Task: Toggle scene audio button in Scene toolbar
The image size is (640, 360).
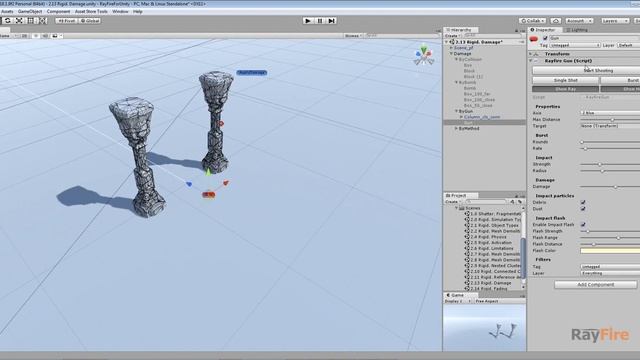Action: 45,36
